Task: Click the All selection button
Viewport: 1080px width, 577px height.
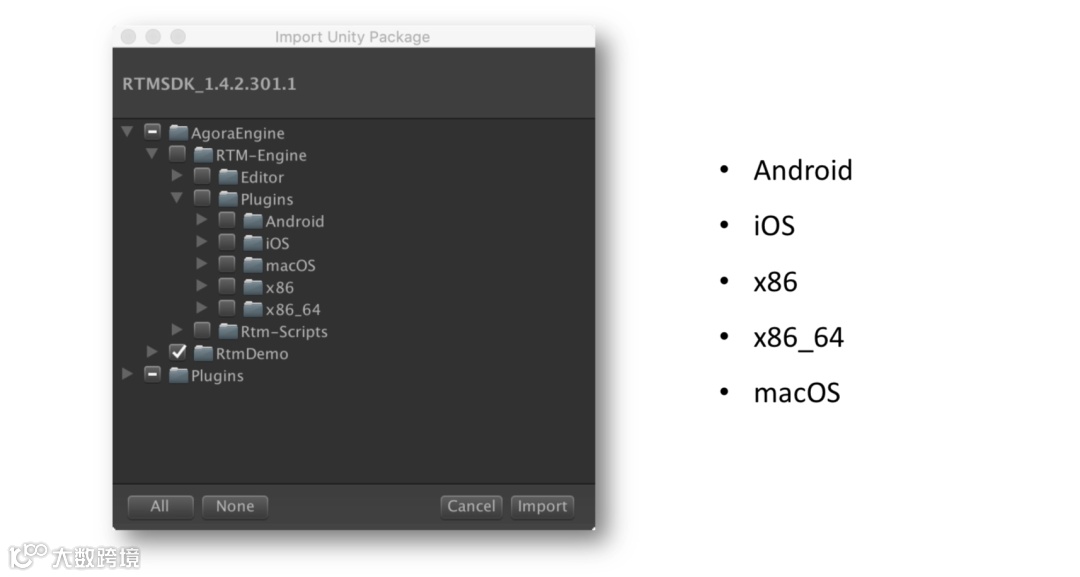Action: click(x=160, y=506)
